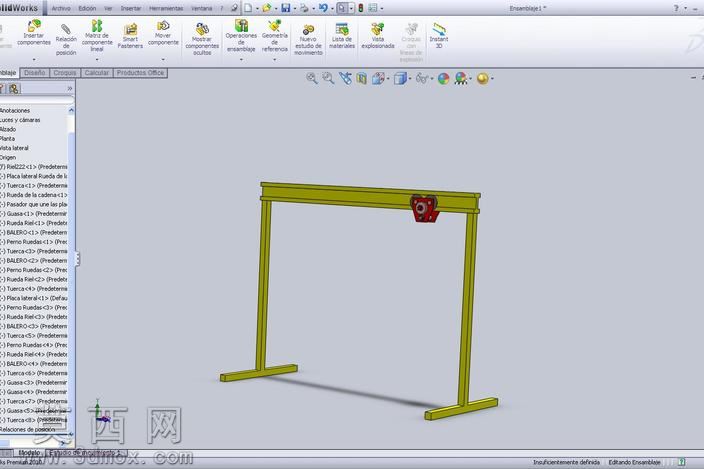The height and width of the screenshot is (469, 704).
Task: Click the Rebuild traffic light icon
Action: point(361,8)
